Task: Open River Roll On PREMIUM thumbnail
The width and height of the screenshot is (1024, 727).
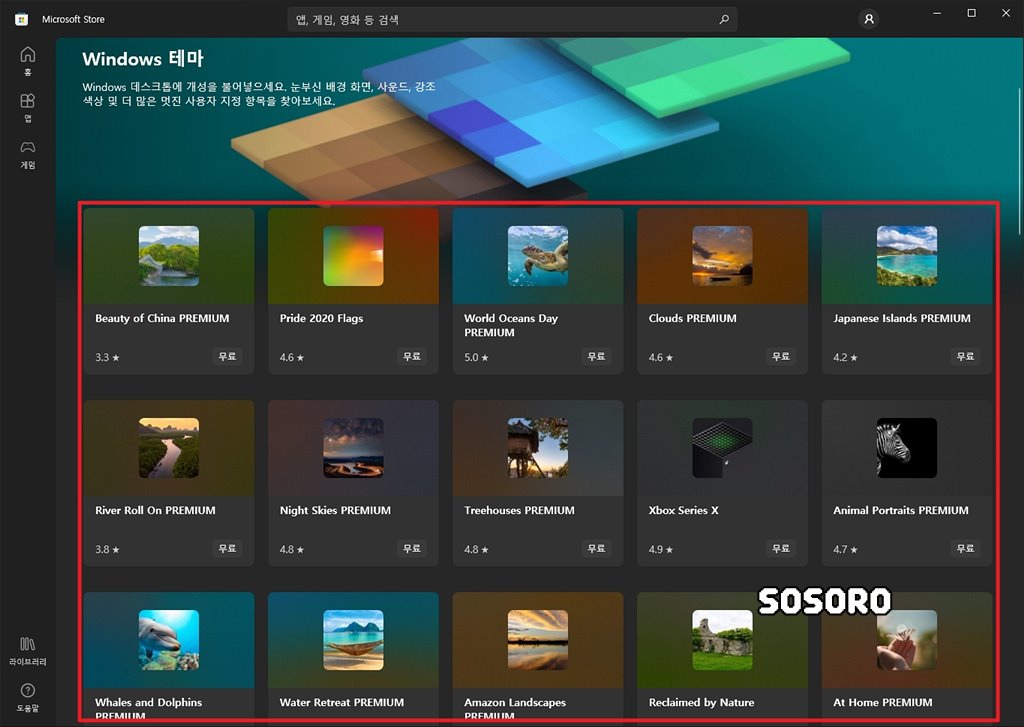Action: 168,447
